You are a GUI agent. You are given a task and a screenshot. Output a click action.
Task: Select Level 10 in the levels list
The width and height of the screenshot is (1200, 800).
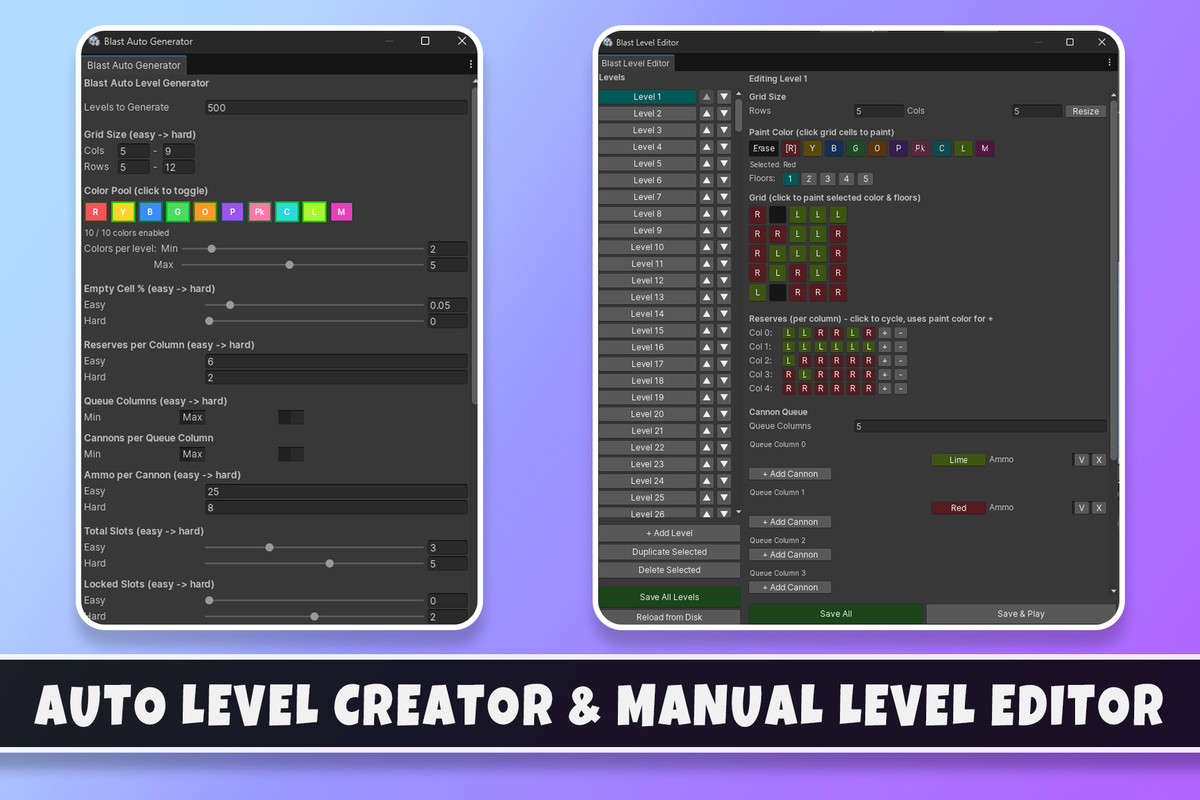pos(646,246)
